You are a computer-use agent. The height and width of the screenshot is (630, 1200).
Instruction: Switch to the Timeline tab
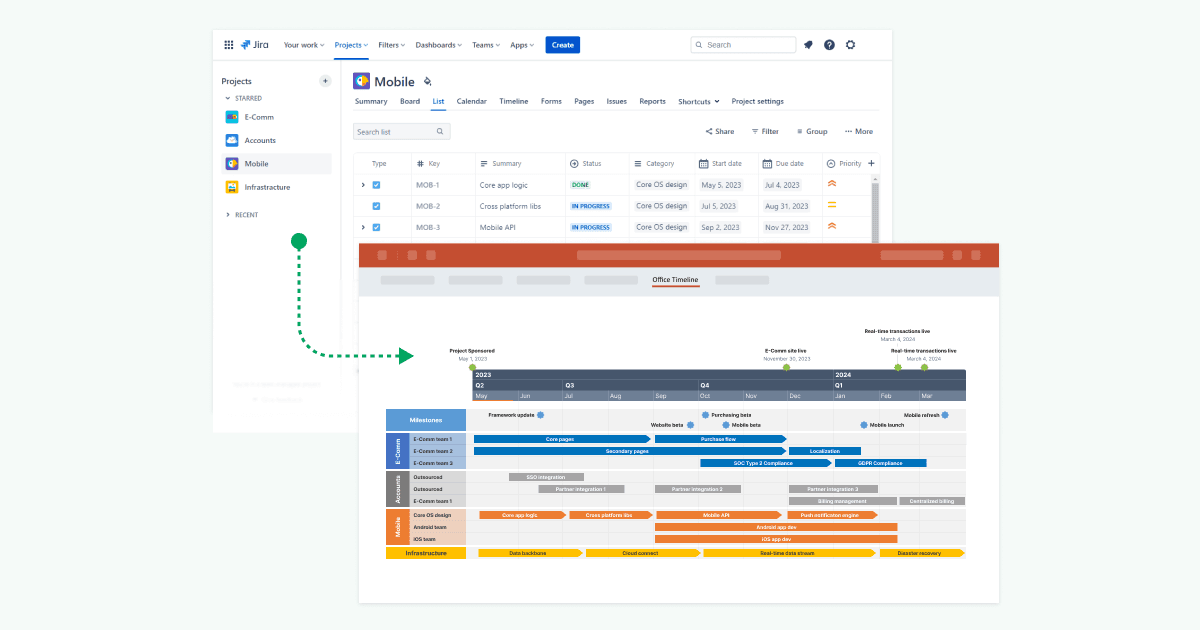coord(515,101)
